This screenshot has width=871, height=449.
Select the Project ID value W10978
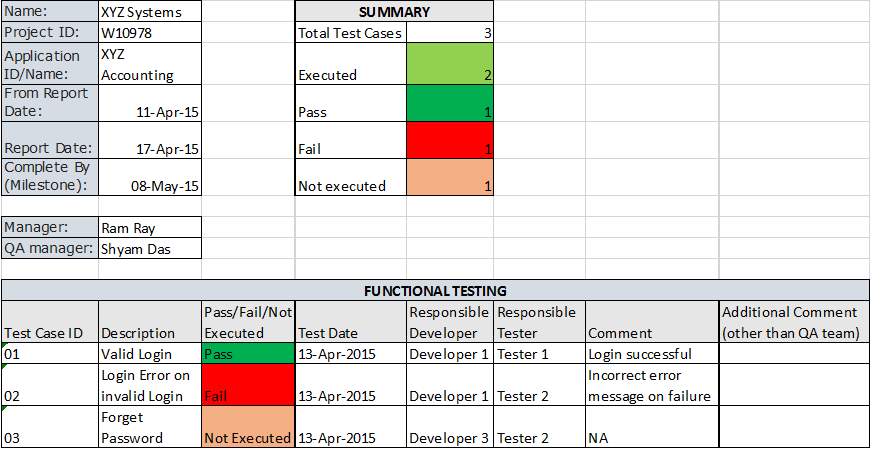click(x=150, y=32)
